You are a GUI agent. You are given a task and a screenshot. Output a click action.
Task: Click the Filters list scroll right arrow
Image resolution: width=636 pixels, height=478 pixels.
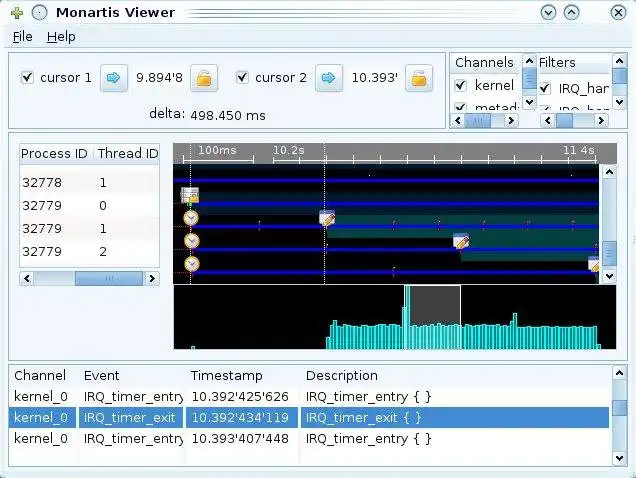point(601,121)
